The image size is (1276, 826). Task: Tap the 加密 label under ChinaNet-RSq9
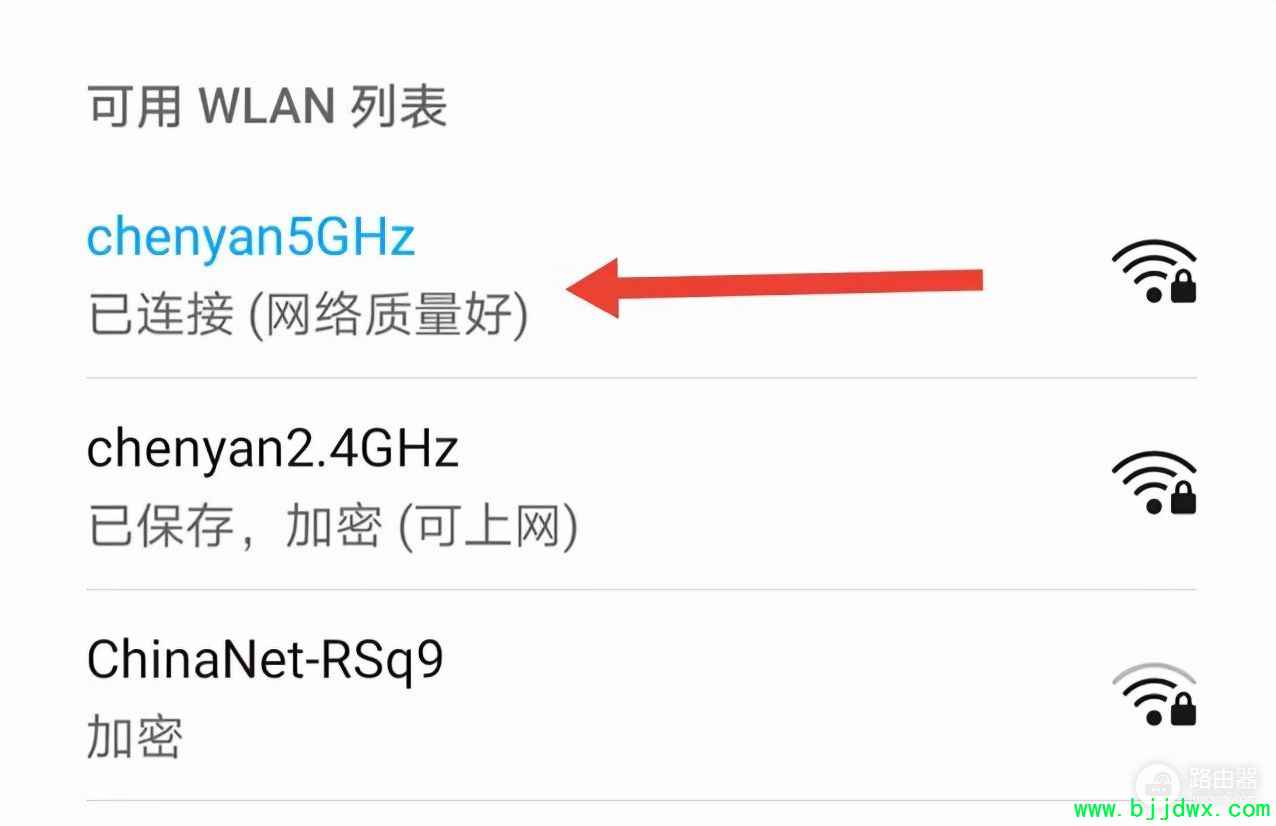135,739
